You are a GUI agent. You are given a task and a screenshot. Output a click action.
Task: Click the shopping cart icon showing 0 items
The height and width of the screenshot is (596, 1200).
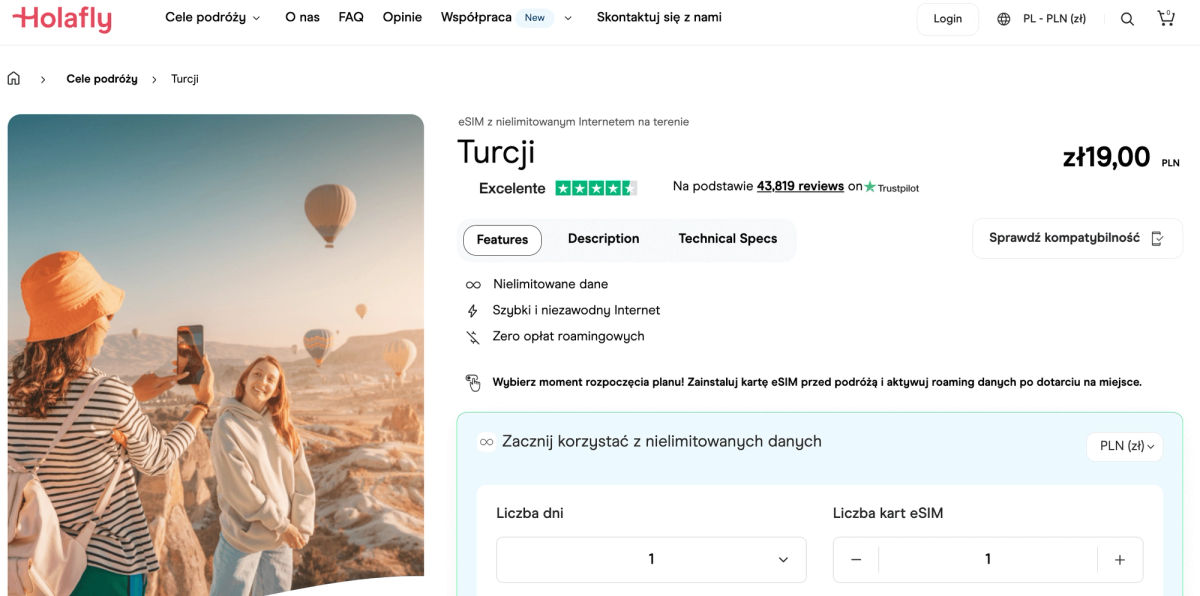tap(1166, 17)
